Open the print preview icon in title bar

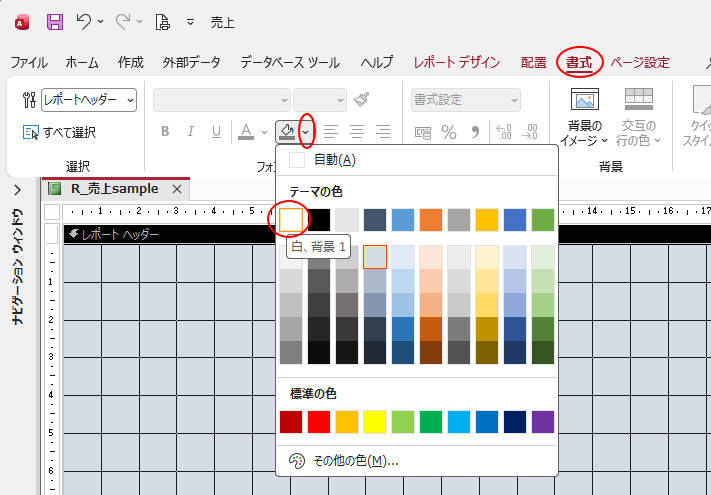[162, 22]
